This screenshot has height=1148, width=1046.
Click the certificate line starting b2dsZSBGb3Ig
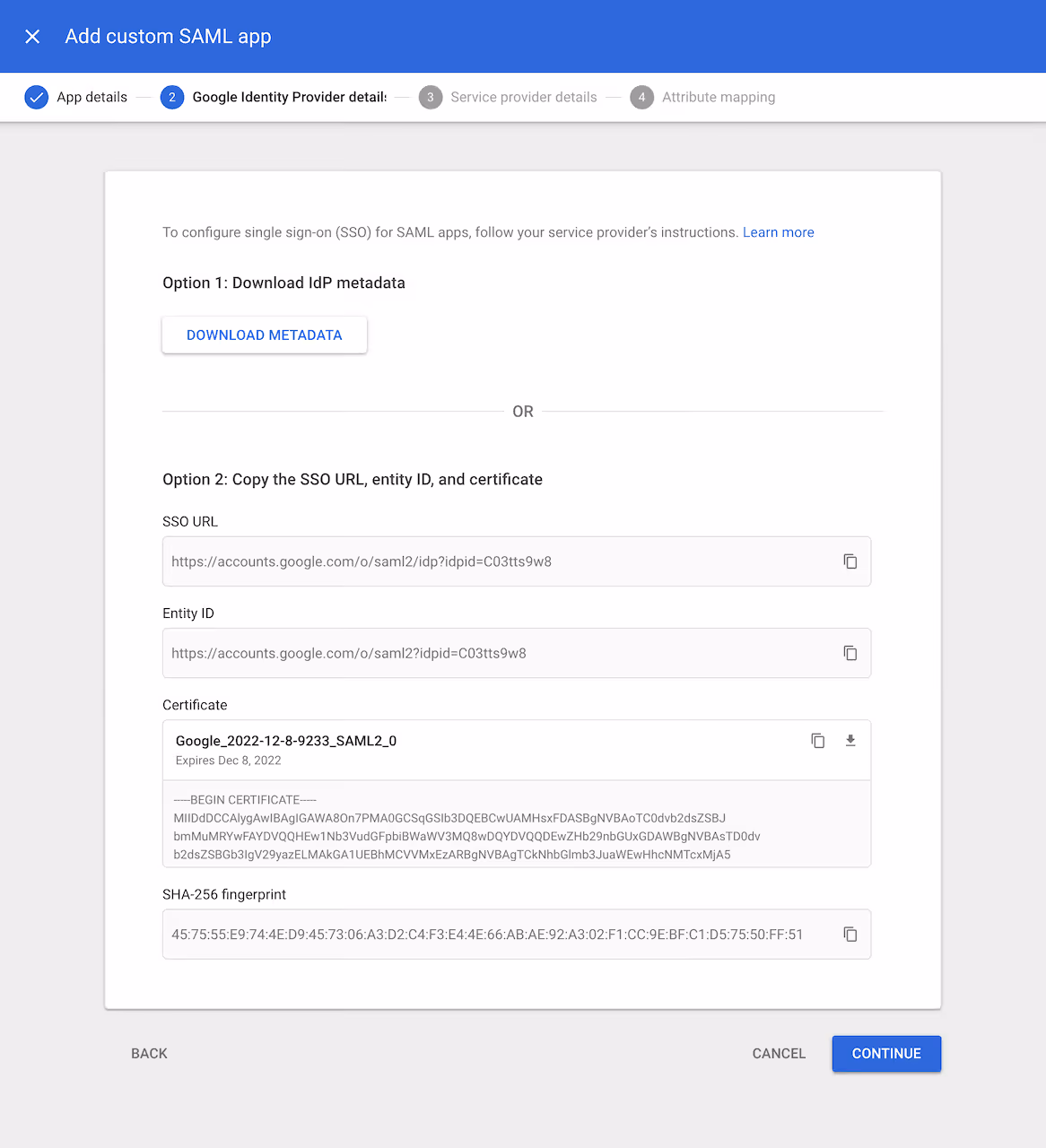tap(452, 855)
